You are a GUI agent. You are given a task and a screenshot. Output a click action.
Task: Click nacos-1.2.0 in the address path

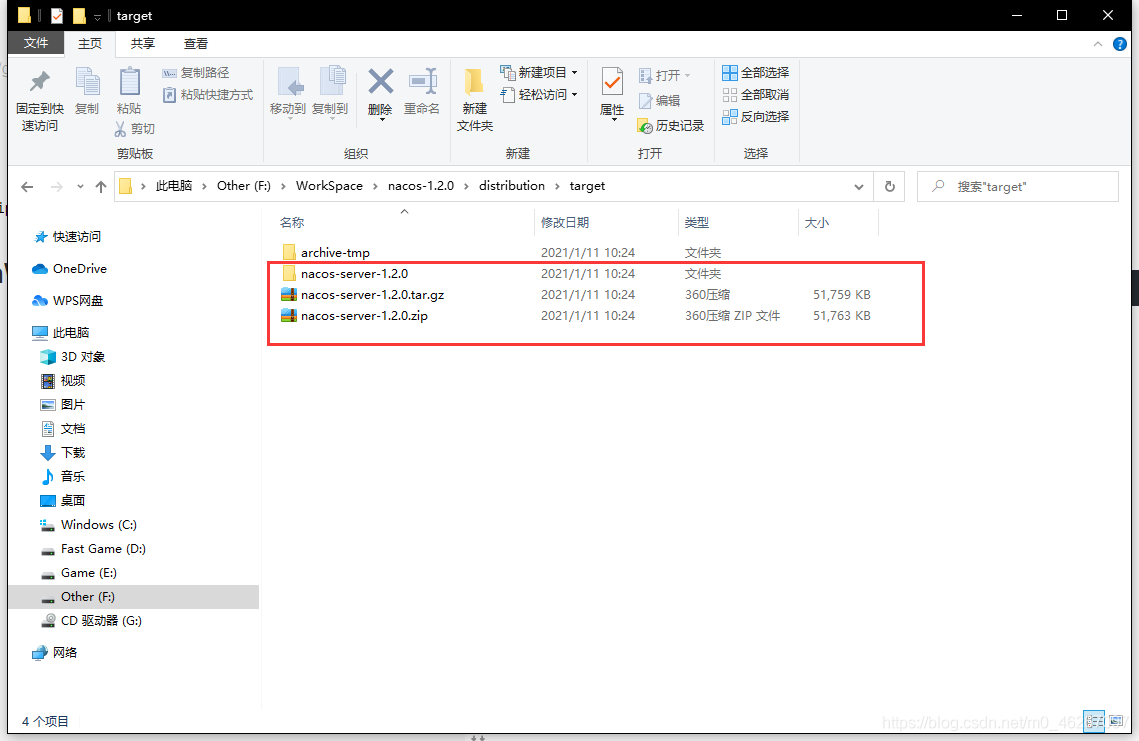[x=421, y=186]
